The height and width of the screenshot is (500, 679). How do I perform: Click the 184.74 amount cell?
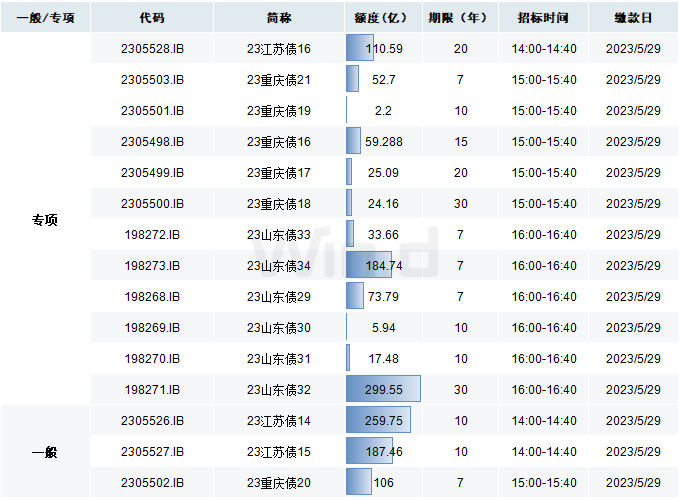pyautogui.click(x=383, y=266)
